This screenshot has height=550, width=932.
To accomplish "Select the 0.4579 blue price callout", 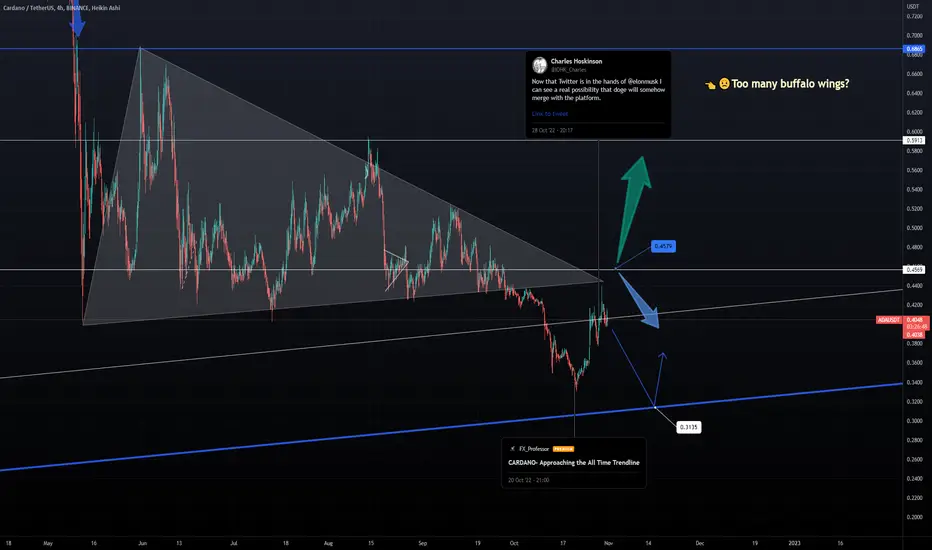I will click(663, 246).
